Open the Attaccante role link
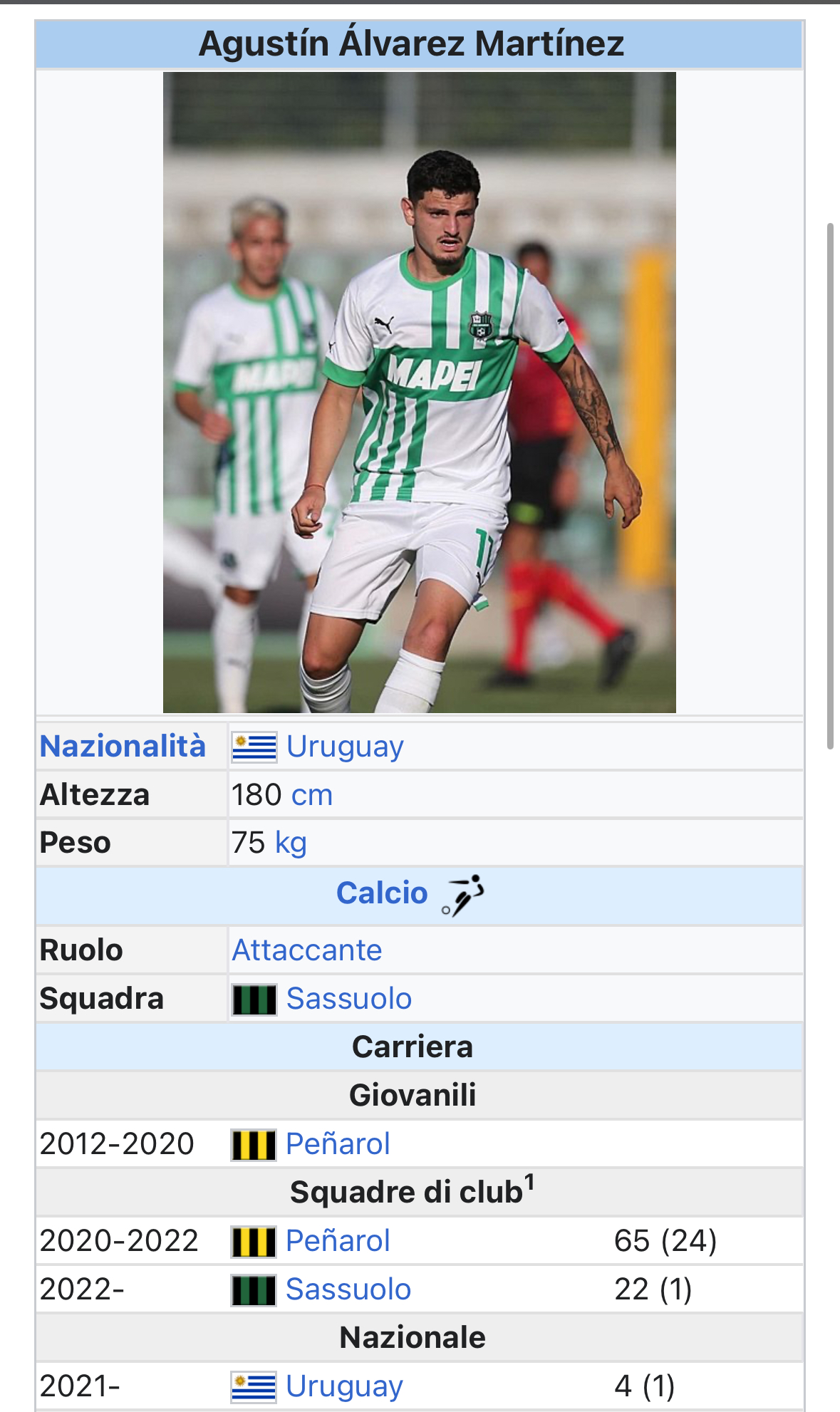The height and width of the screenshot is (1412, 840). coord(307,950)
